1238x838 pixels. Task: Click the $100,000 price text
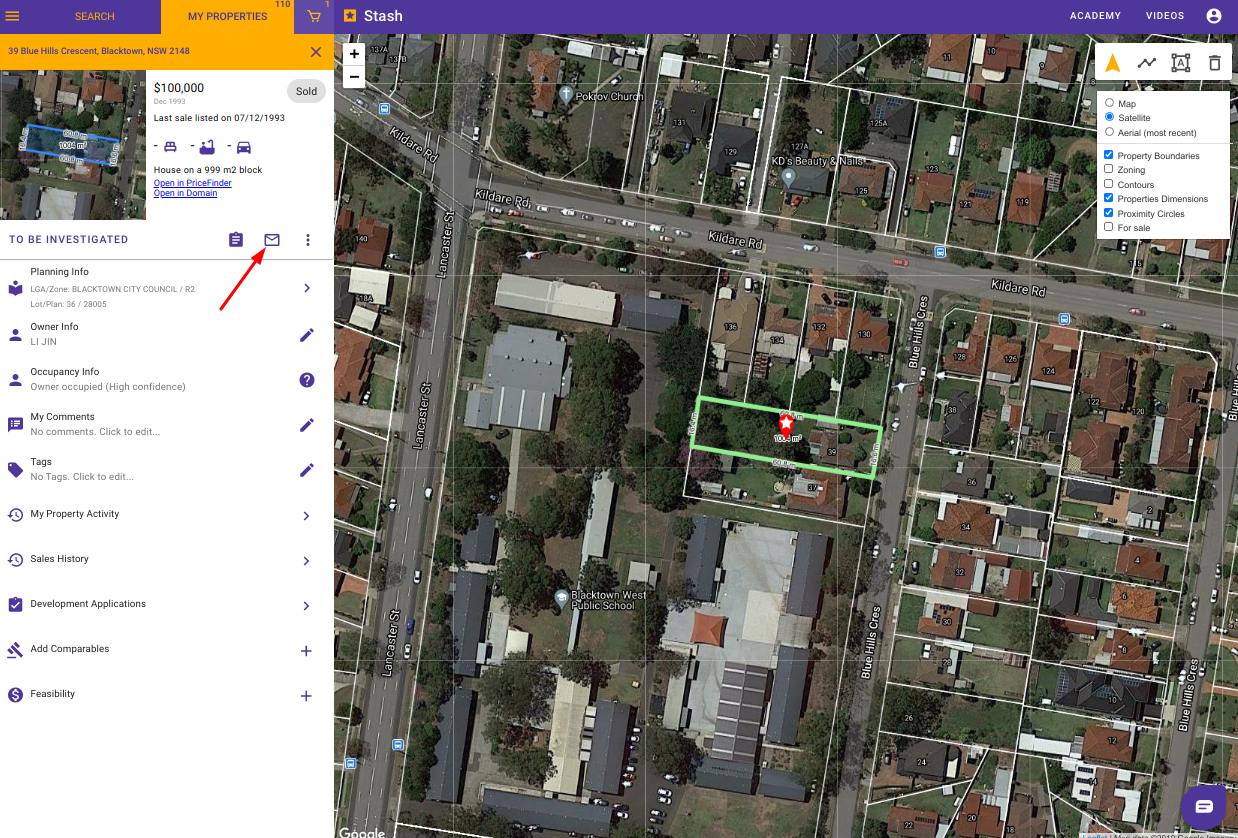click(x=179, y=88)
